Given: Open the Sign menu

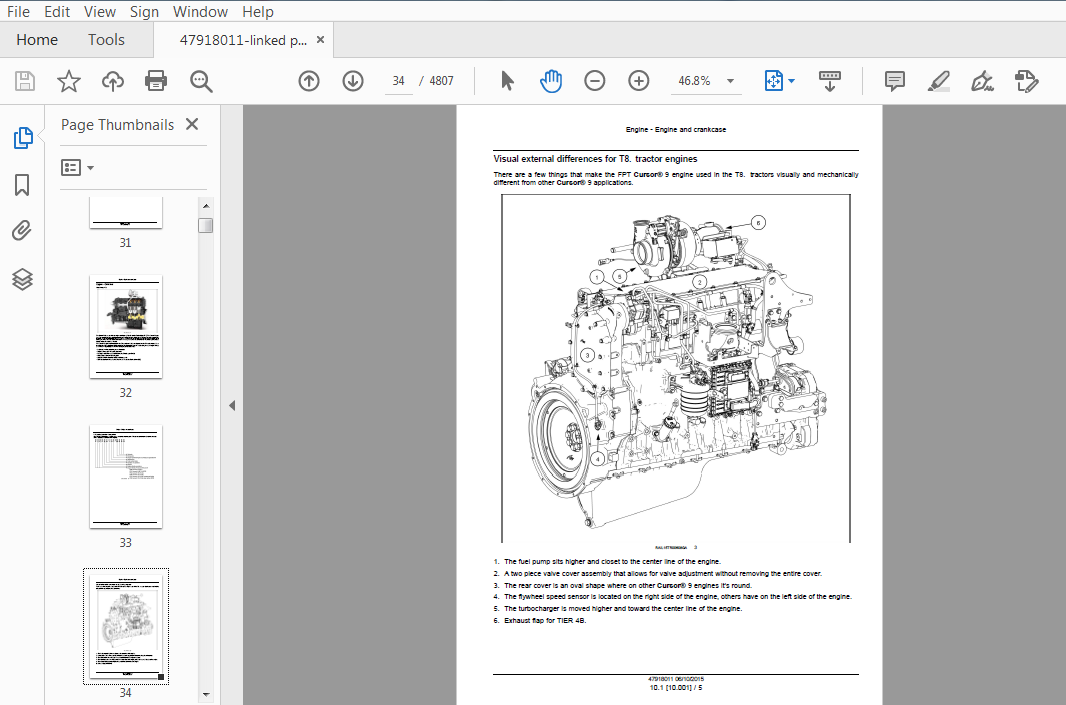Looking at the screenshot, I should 144,12.
